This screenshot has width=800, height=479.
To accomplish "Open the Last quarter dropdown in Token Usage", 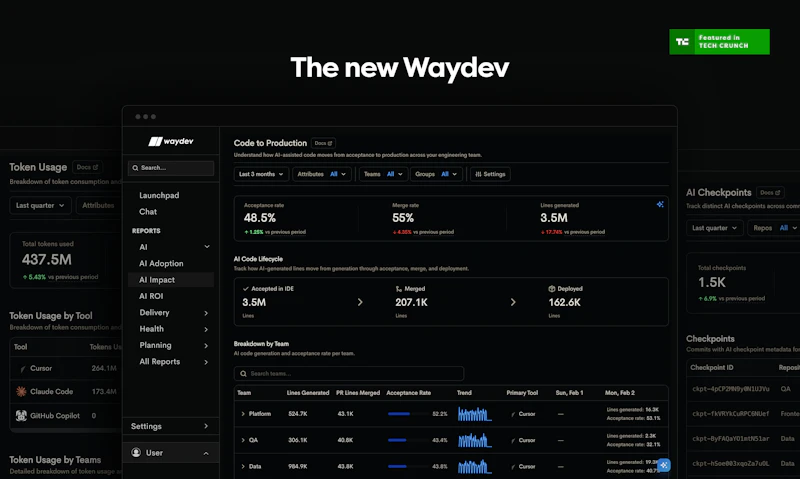I will click(x=40, y=205).
